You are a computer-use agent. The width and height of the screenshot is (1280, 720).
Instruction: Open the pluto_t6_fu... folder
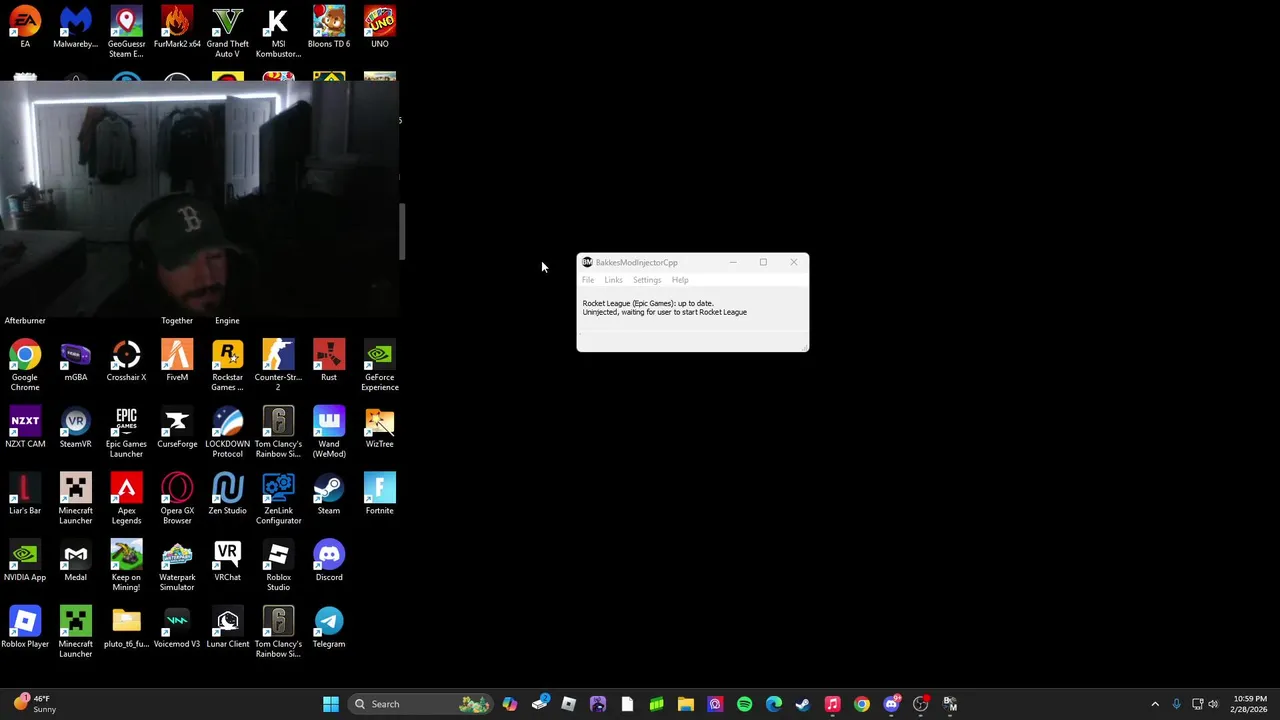click(x=126, y=628)
